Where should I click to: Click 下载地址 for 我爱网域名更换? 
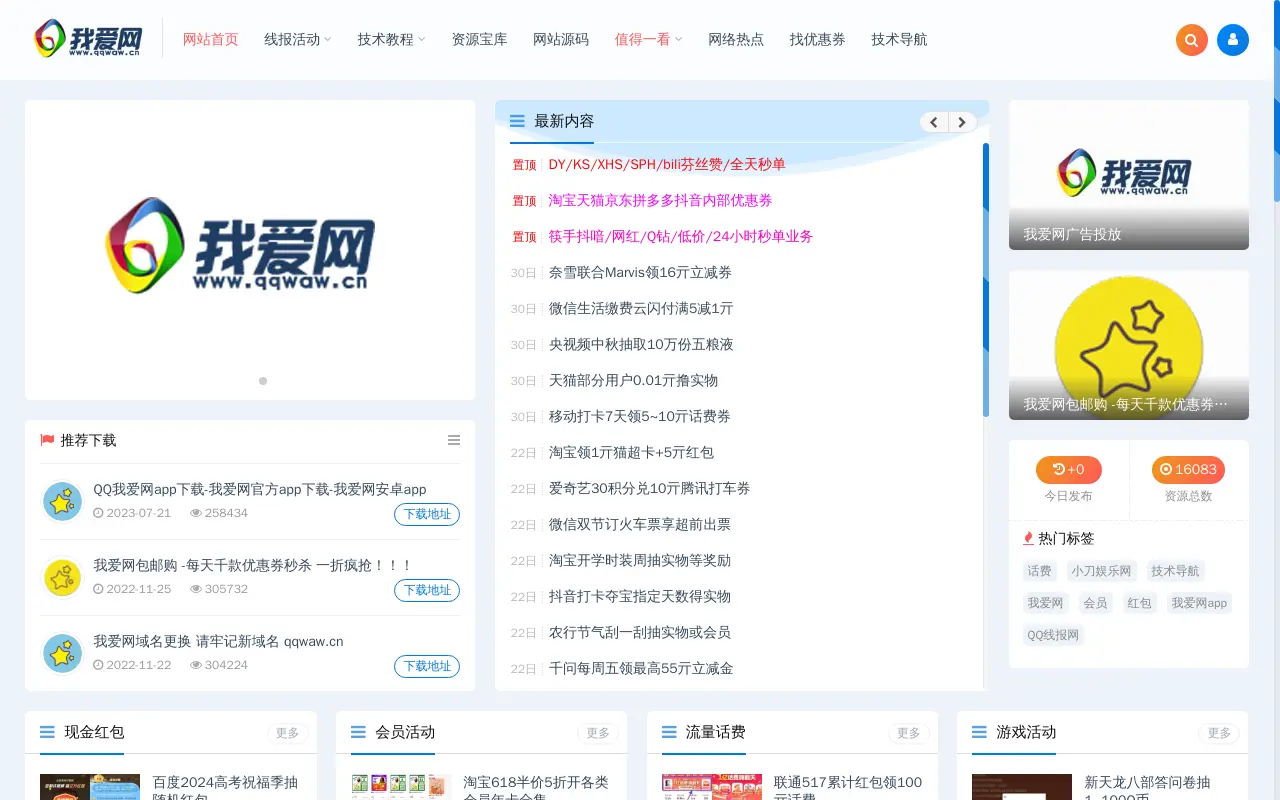pos(427,666)
